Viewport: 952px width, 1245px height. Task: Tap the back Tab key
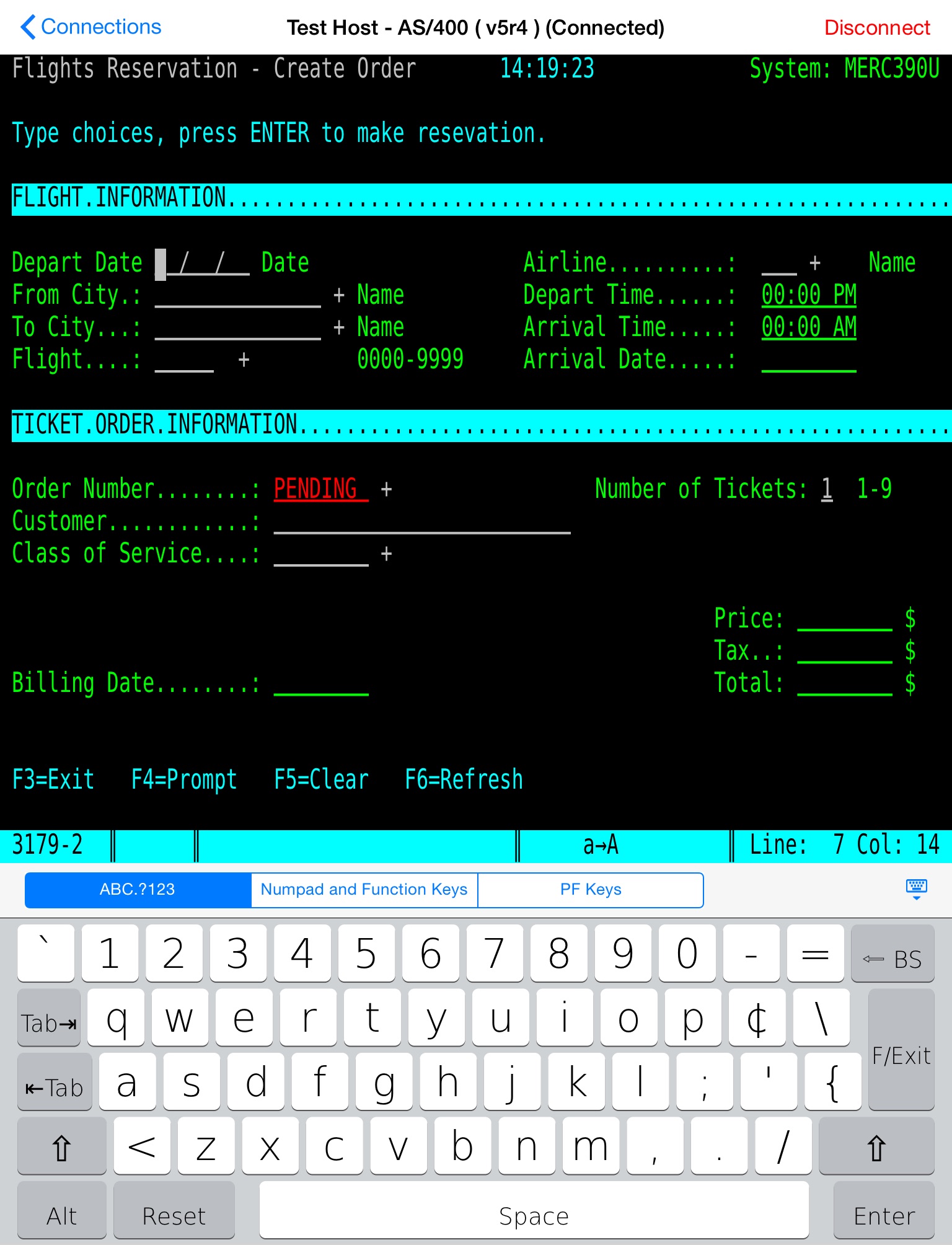point(55,1082)
